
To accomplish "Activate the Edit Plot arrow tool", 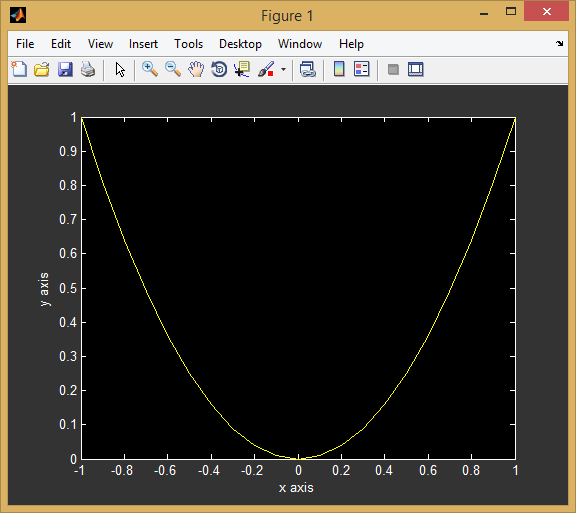I will (x=120, y=69).
